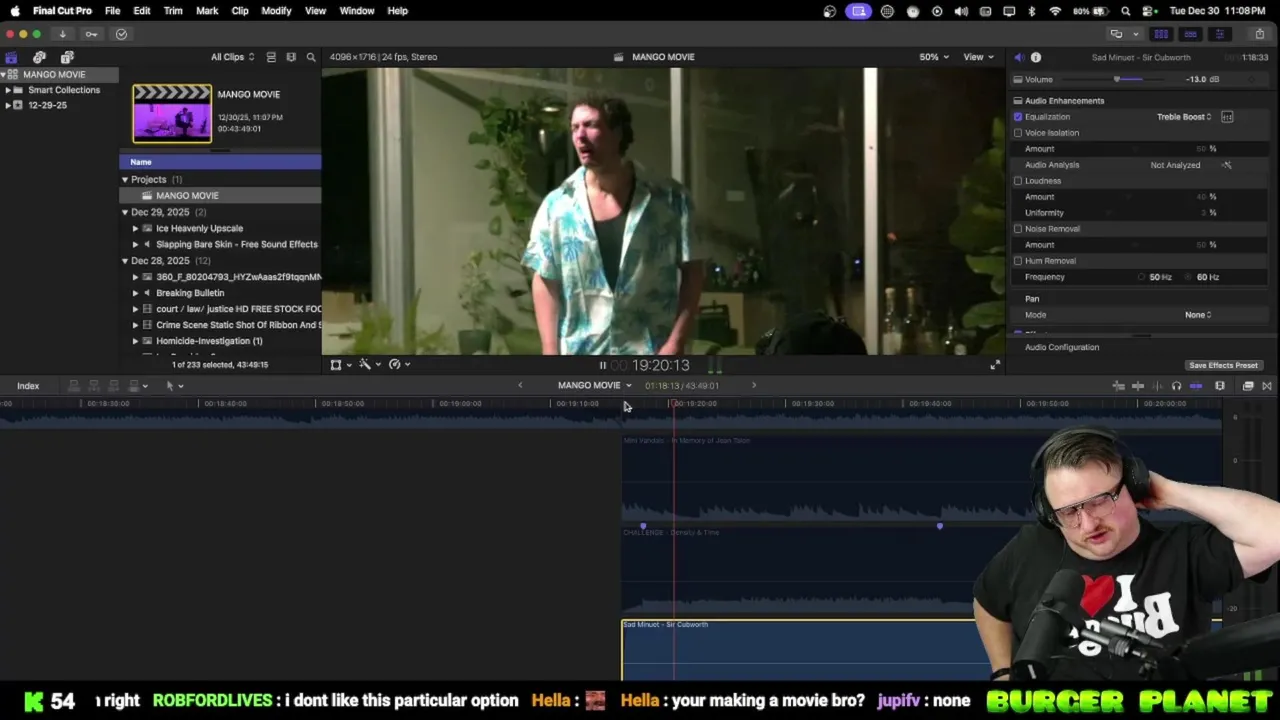Click the MANGO MOVIE timeline title dropdown
Image resolution: width=1280 pixels, height=720 pixels.
point(594,386)
